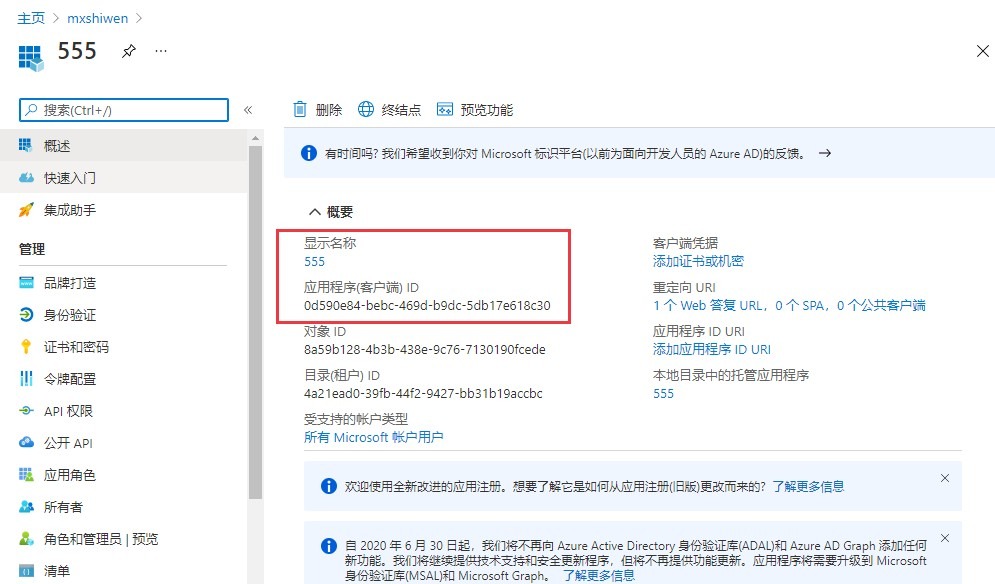The height and width of the screenshot is (584, 995).
Task: Click the API 权限 permissions icon
Action: point(26,411)
